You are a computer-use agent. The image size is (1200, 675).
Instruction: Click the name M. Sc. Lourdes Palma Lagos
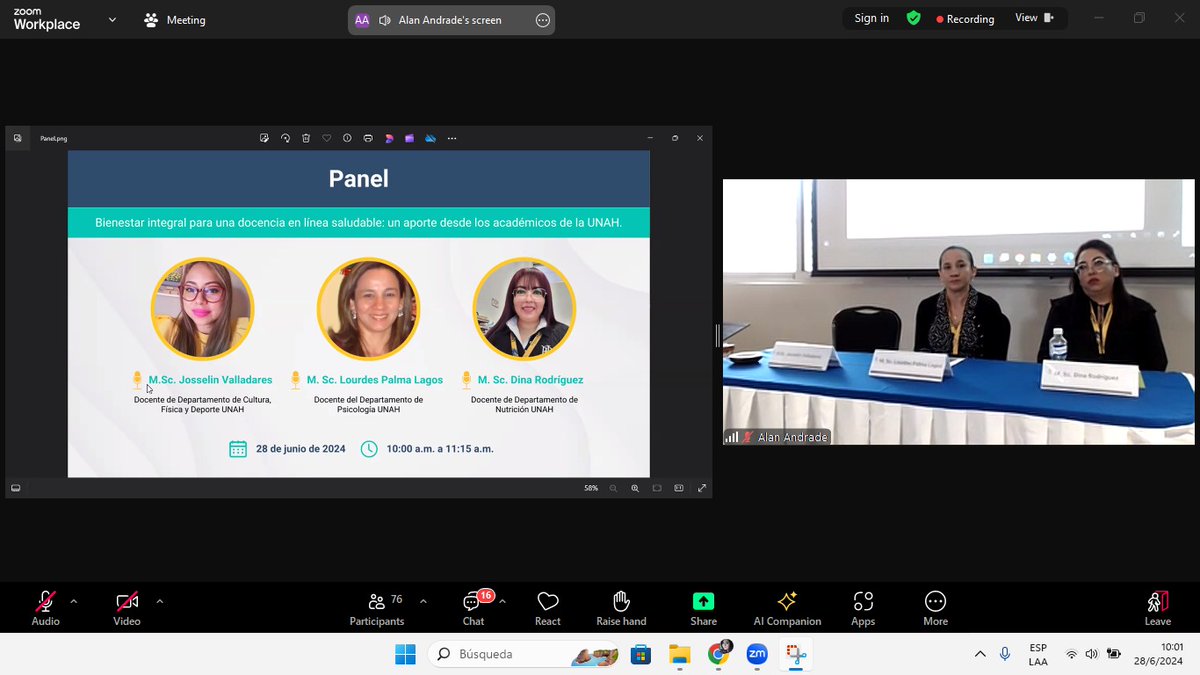(374, 380)
